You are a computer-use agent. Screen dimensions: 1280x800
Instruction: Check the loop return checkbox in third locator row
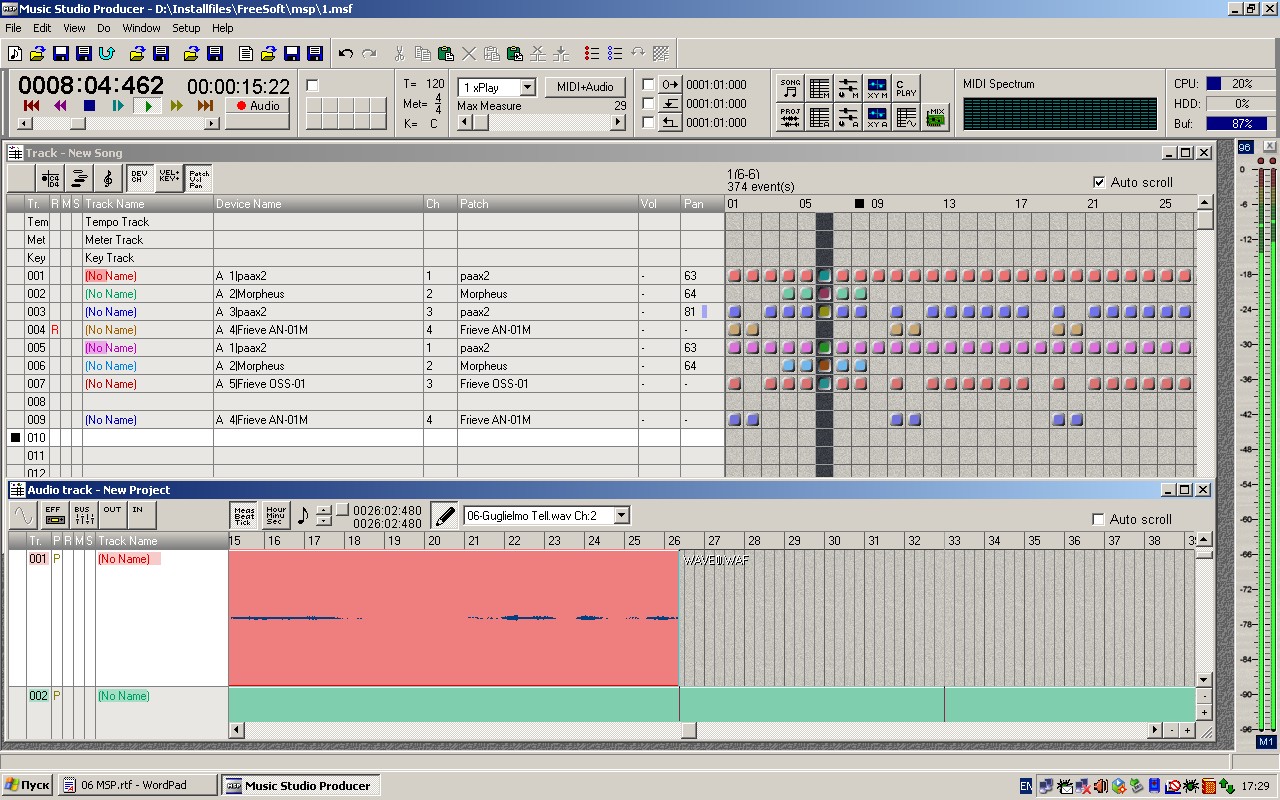click(x=648, y=123)
